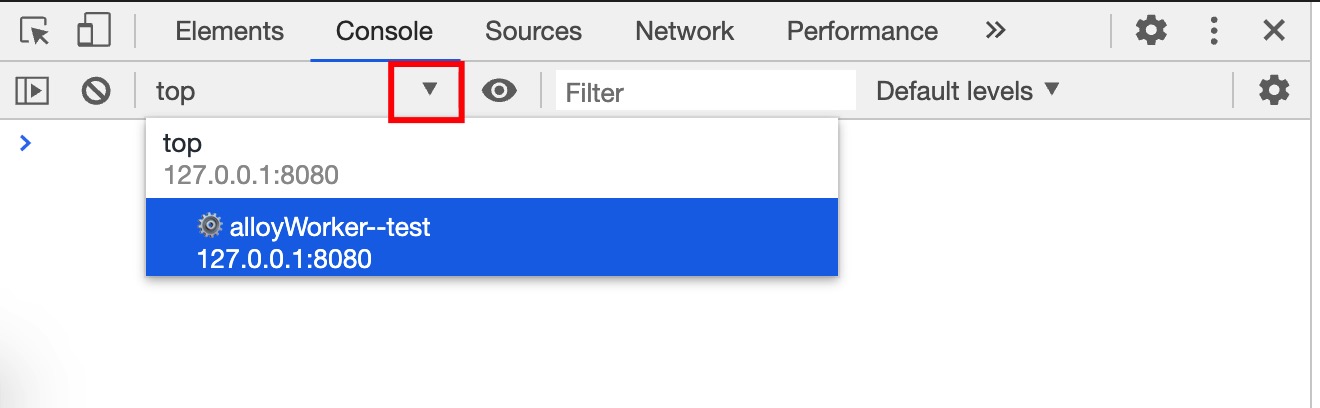Open the Performance tab
This screenshot has width=1320, height=408.
[862, 31]
